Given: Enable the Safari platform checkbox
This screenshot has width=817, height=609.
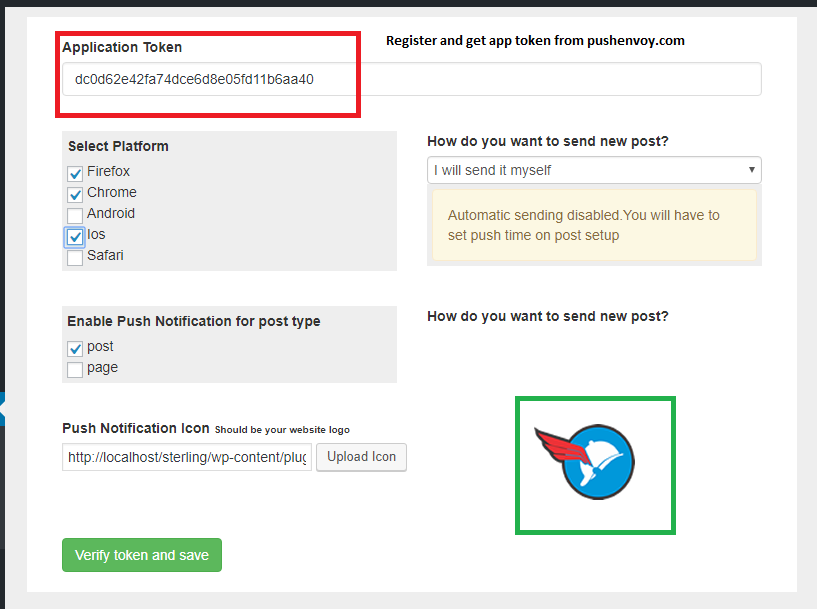Looking at the screenshot, I should (x=75, y=257).
